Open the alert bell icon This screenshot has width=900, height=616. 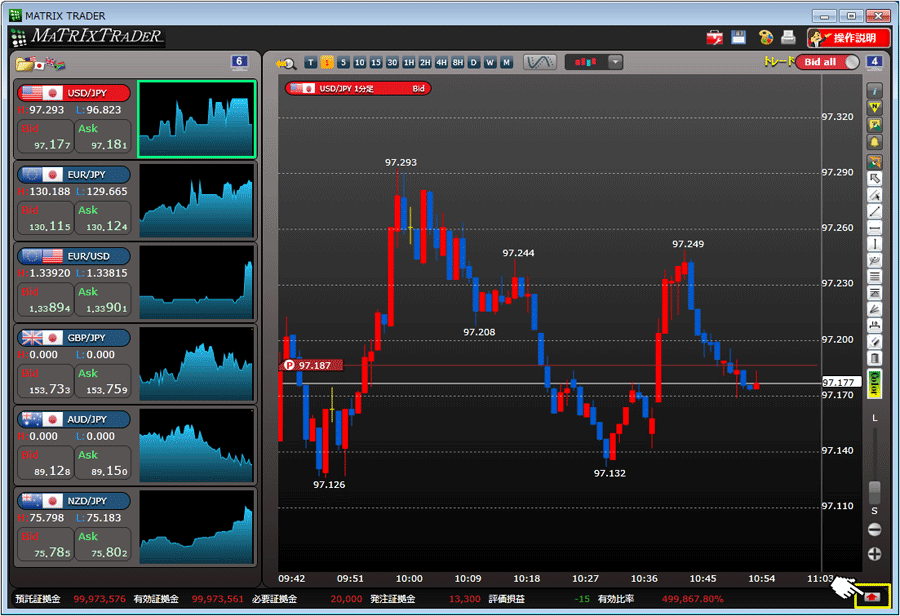(x=874, y=142)
